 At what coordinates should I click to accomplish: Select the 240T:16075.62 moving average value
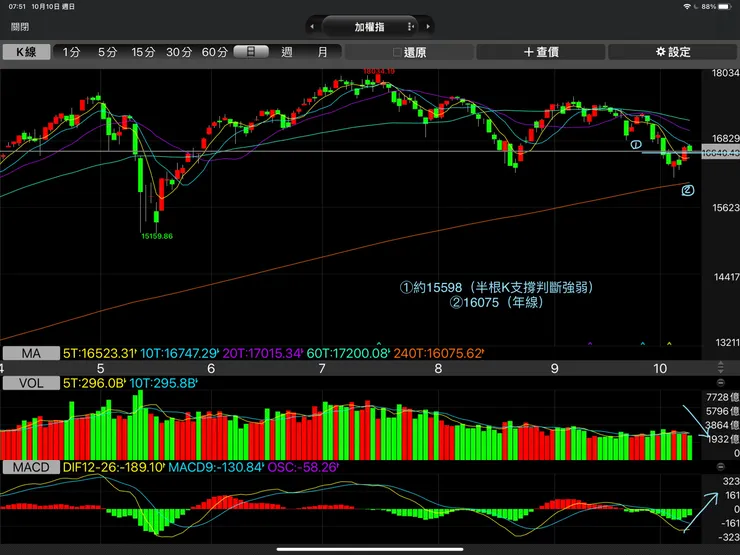coord(438,353)
